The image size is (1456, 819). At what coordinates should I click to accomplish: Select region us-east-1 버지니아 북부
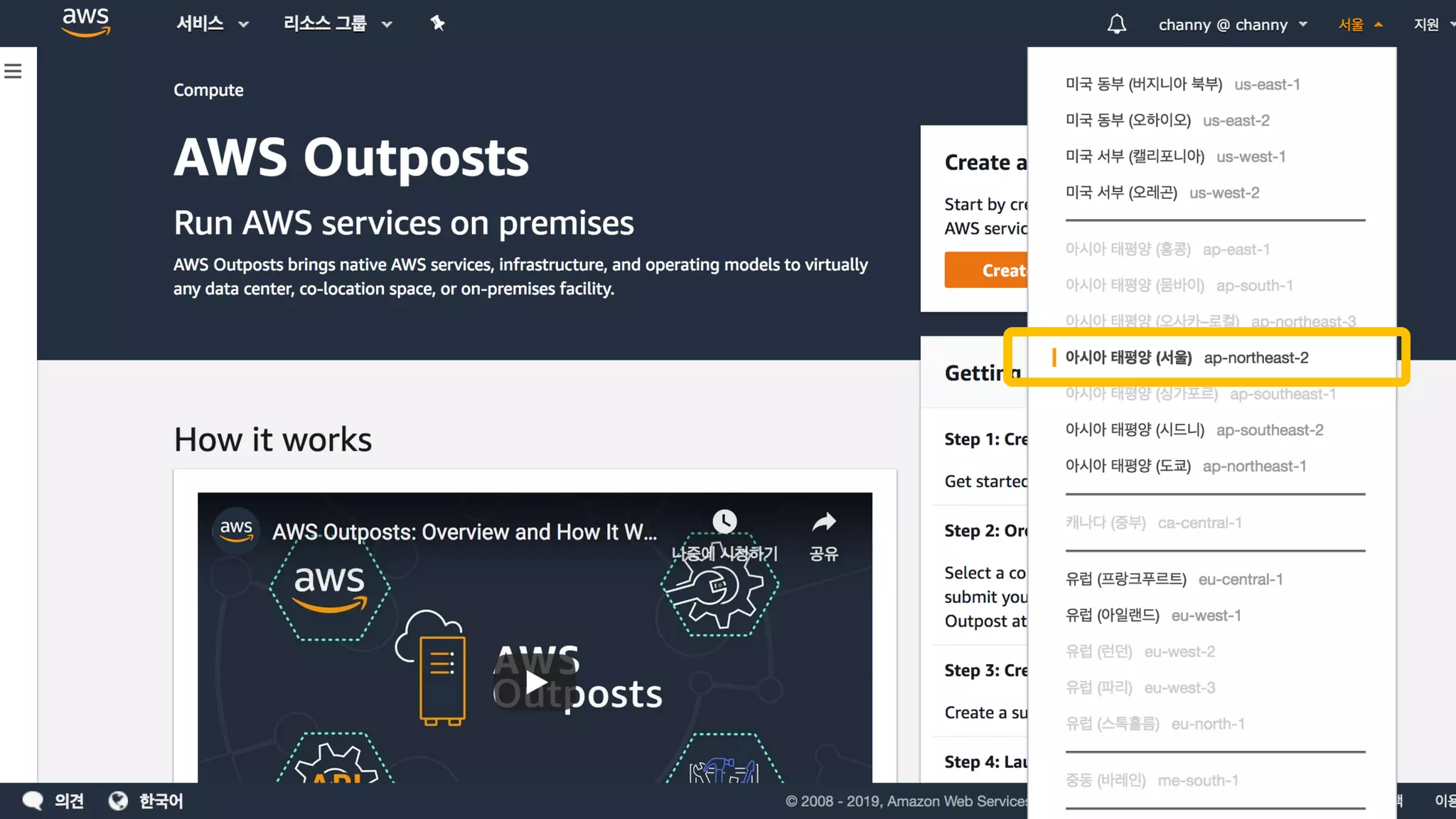tap(1182, 85)
